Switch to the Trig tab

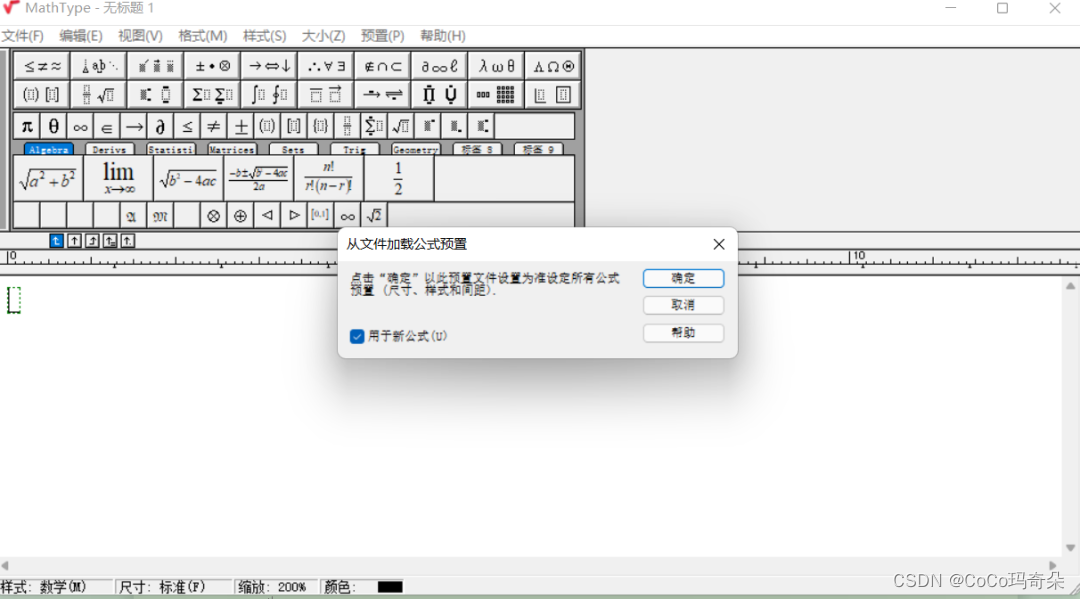pos(354,149)
